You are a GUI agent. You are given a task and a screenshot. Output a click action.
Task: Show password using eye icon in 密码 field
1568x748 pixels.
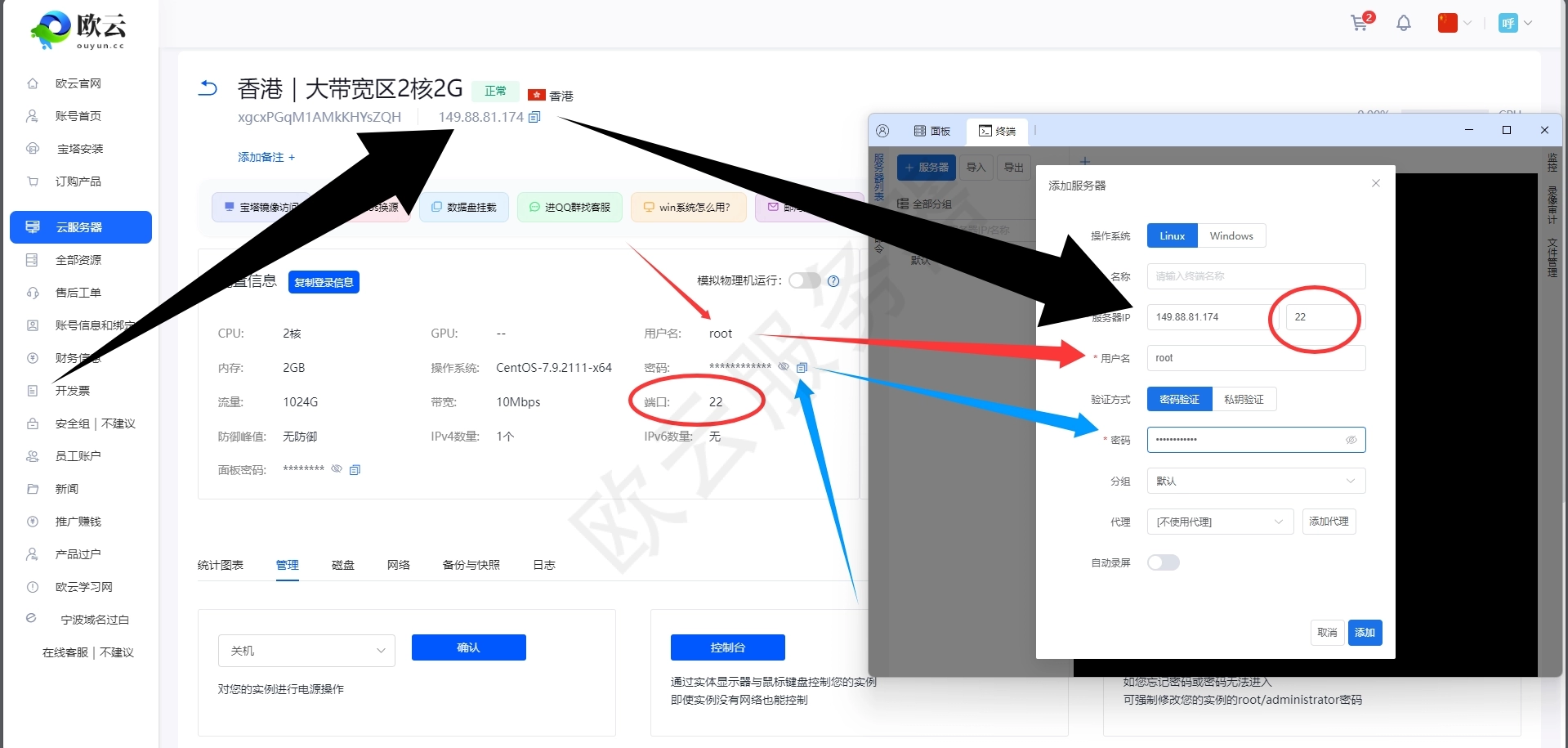pos(1352,440)
